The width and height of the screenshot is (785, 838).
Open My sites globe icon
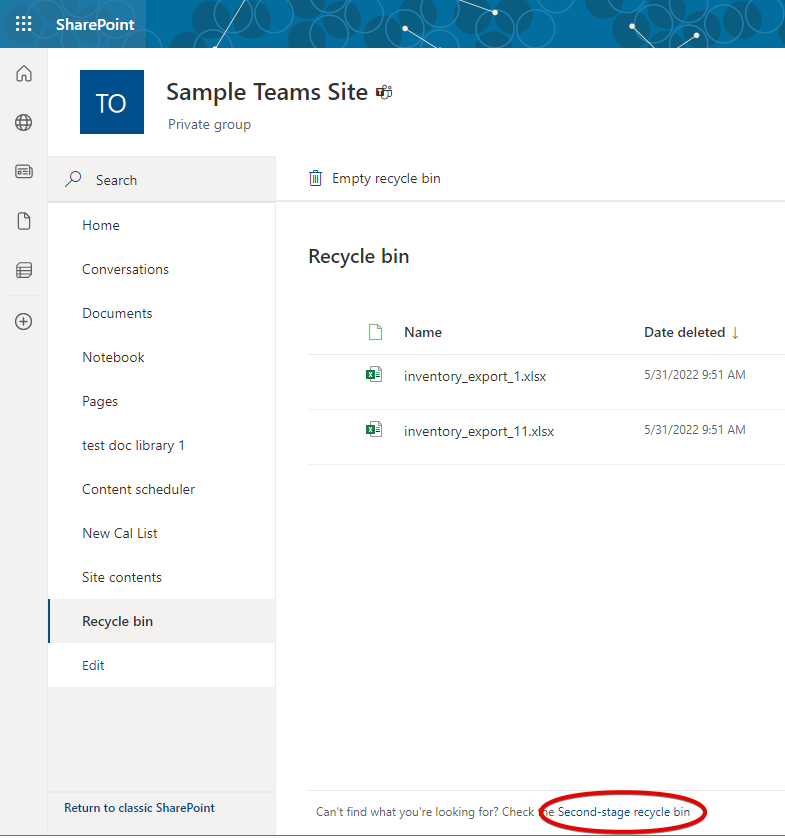[x=24, y=123]
